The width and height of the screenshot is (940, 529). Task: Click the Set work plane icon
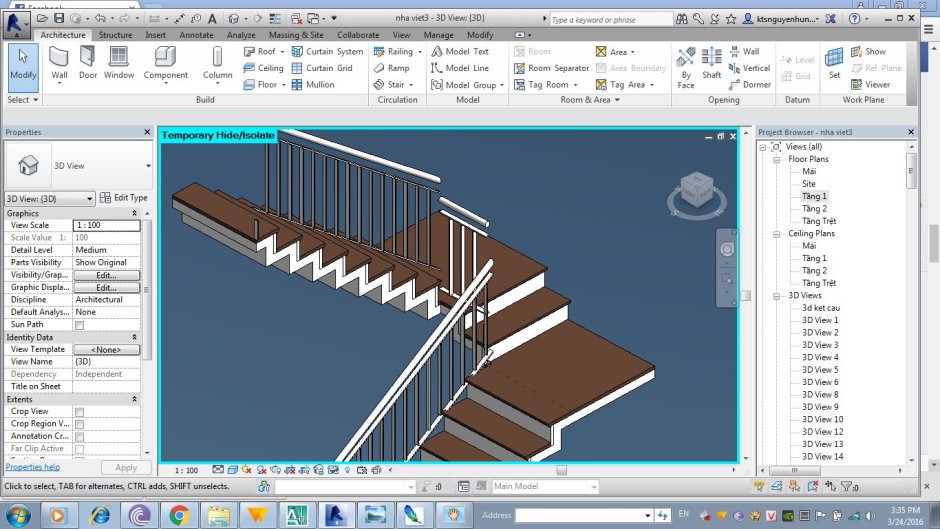point(834,62)
